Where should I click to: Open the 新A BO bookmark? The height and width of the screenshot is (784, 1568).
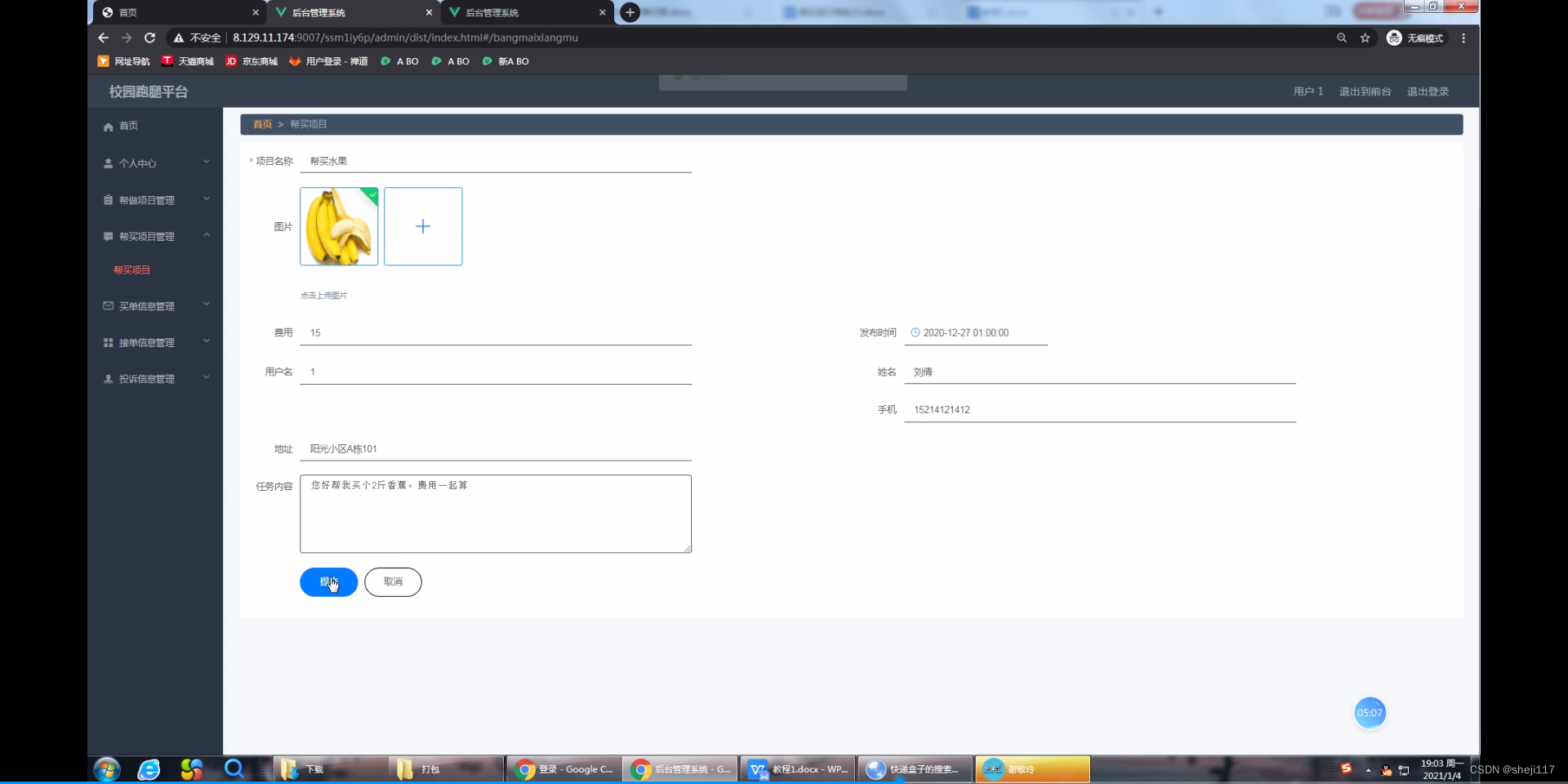(x=506, y=61)
